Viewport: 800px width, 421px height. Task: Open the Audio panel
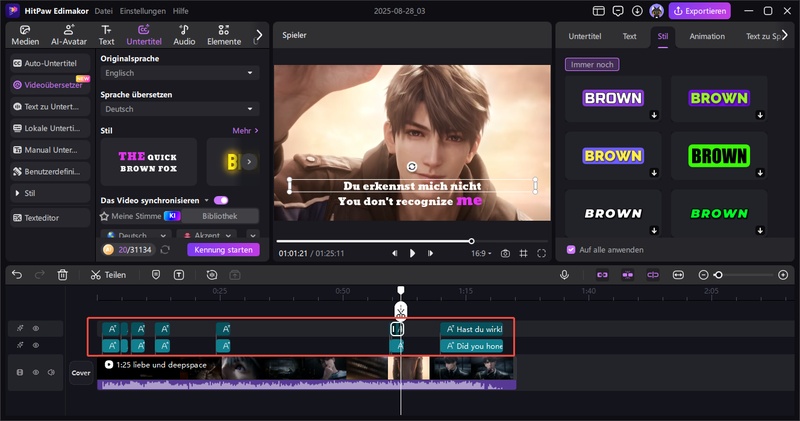(x=184, y=35)
